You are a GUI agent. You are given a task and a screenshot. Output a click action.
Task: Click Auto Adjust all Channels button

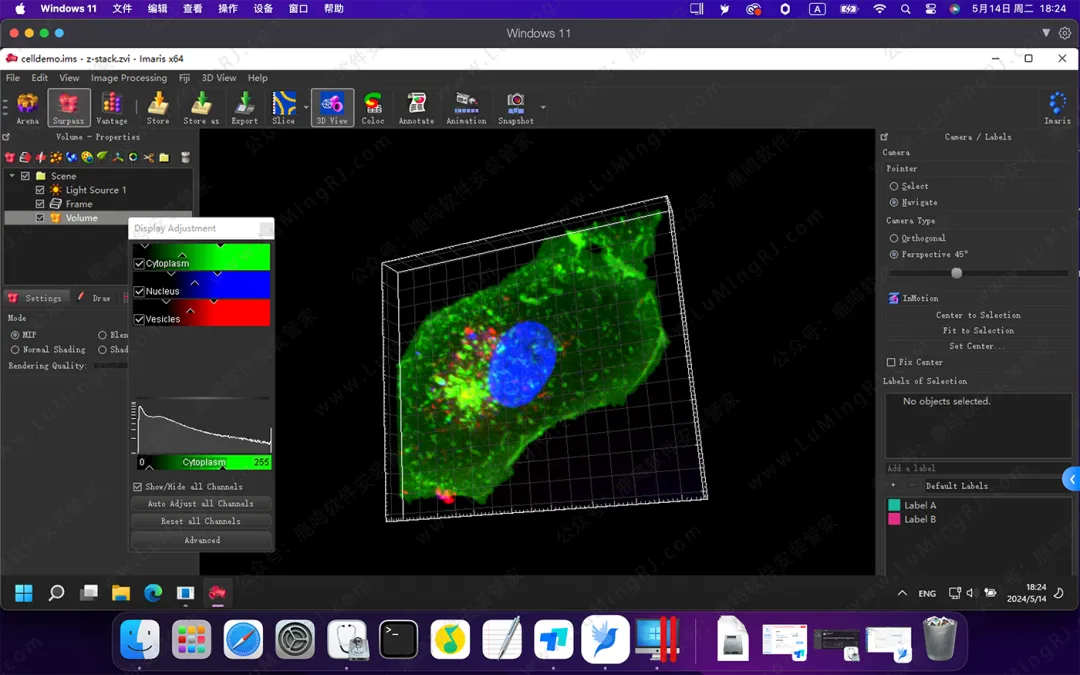(x=201, y=504)
